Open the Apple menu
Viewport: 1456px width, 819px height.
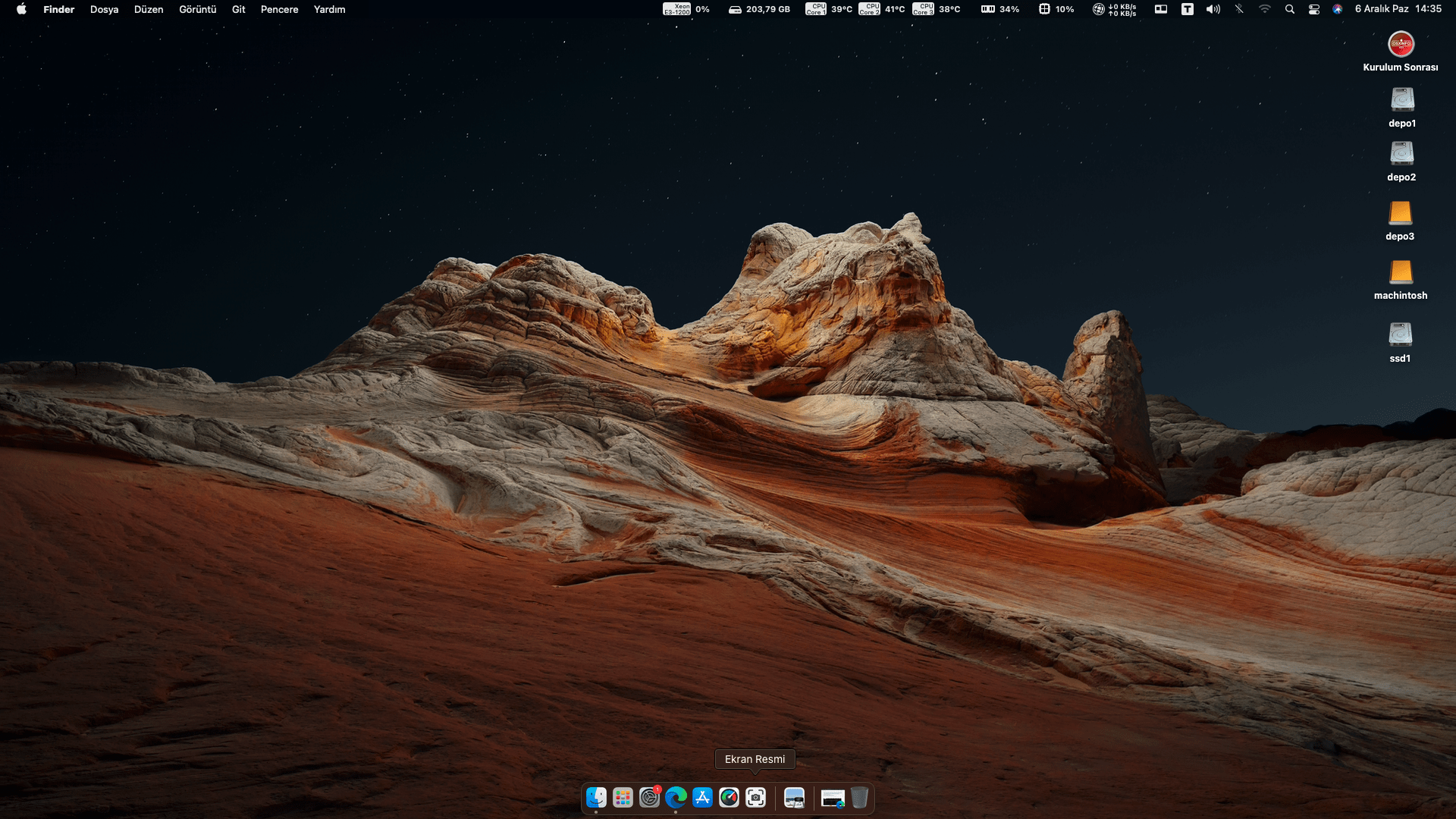tap(21, 9)
